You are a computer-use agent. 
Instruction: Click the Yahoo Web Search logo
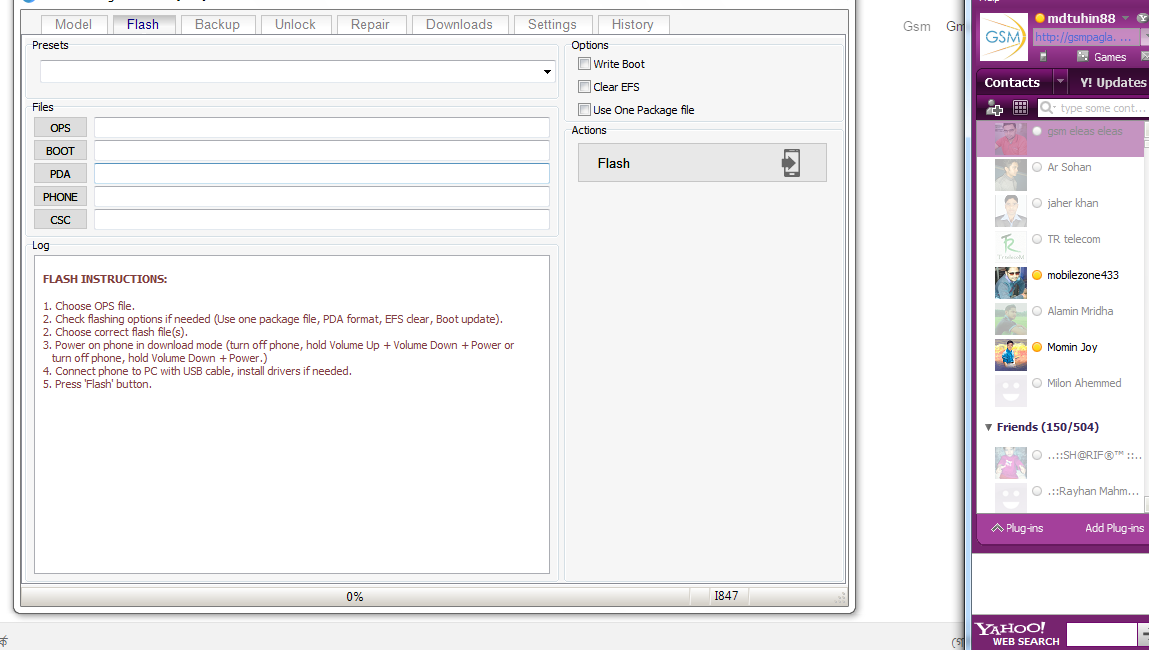1018,634
